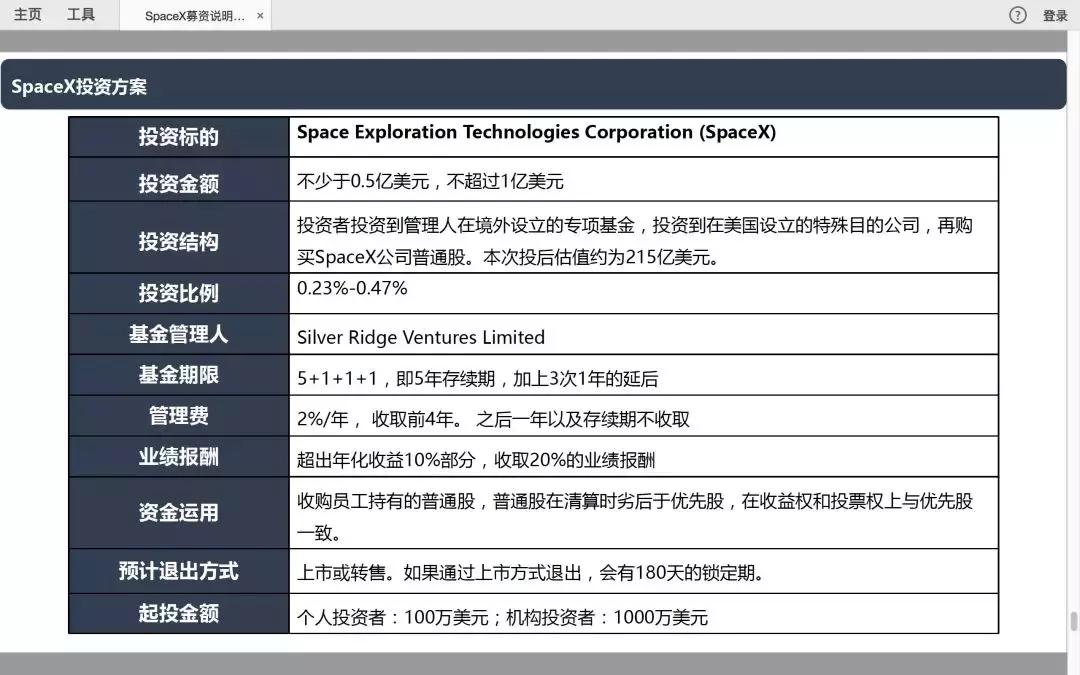Click the 登录 (Login) button
The width and height of the screenshot is (1080, 675).
pos(1056,15)
